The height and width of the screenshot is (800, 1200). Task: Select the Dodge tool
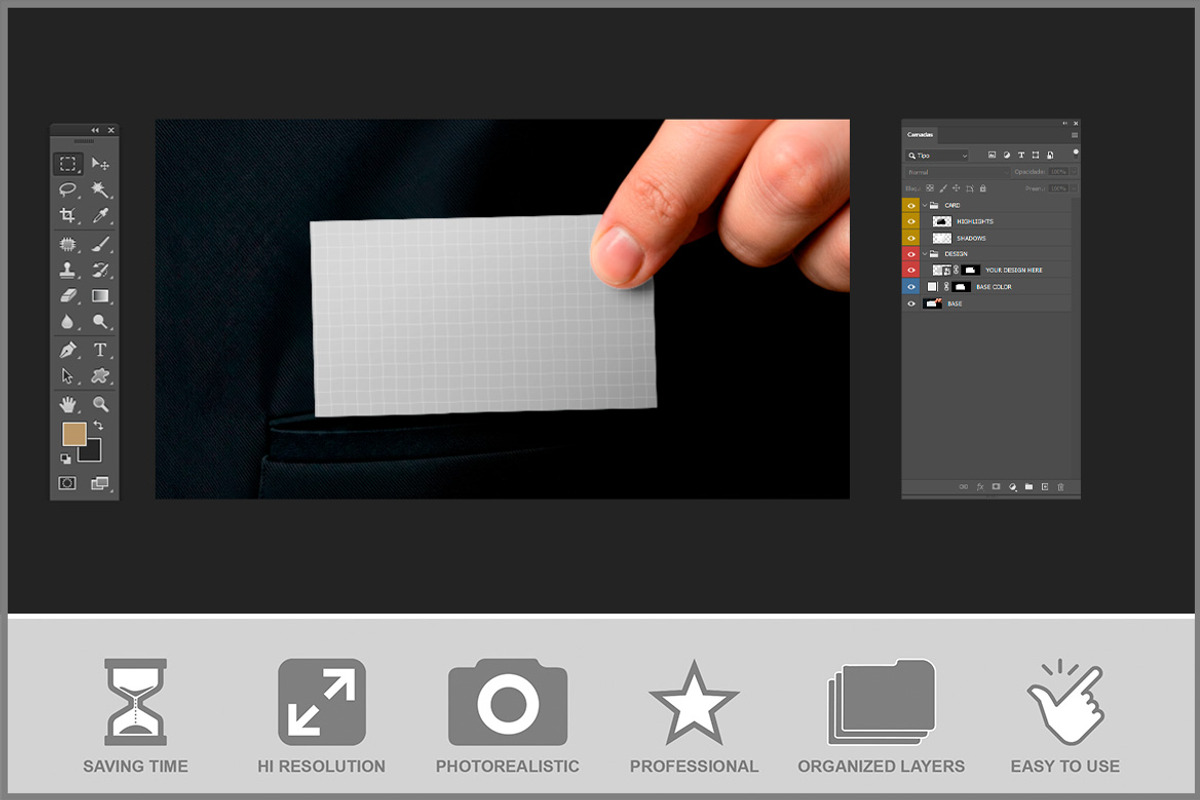pos(100,322)
